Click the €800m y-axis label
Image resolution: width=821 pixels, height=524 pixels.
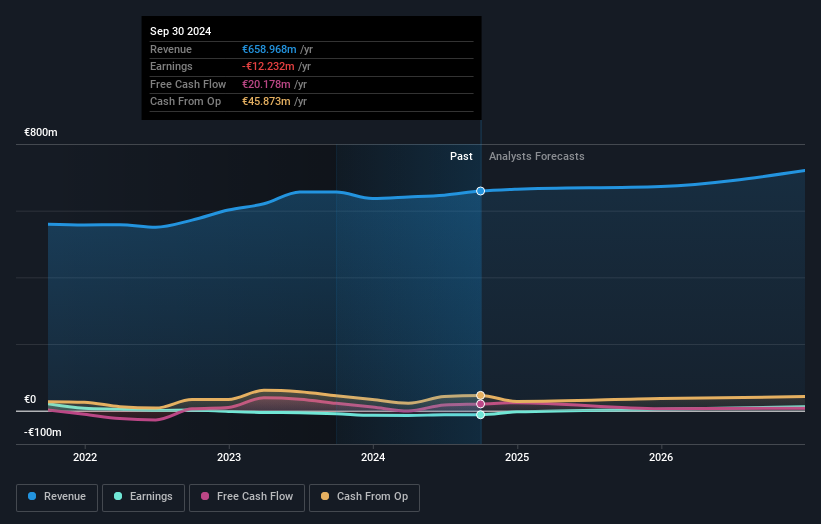click(x=41, y=132)
